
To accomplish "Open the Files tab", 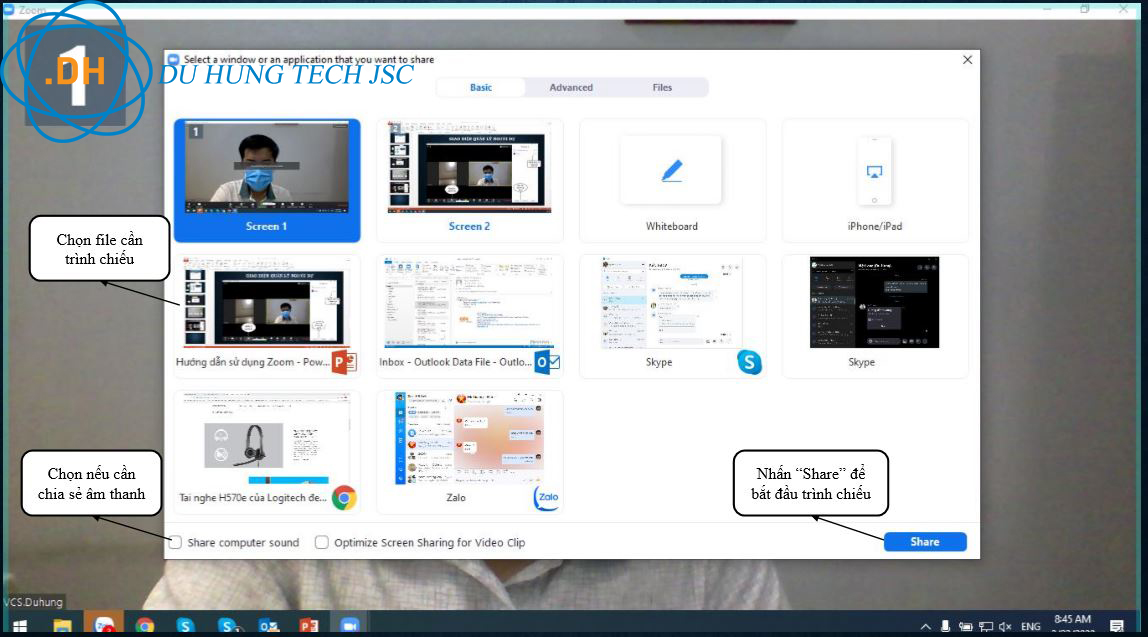I will click(x=662, y=88).
